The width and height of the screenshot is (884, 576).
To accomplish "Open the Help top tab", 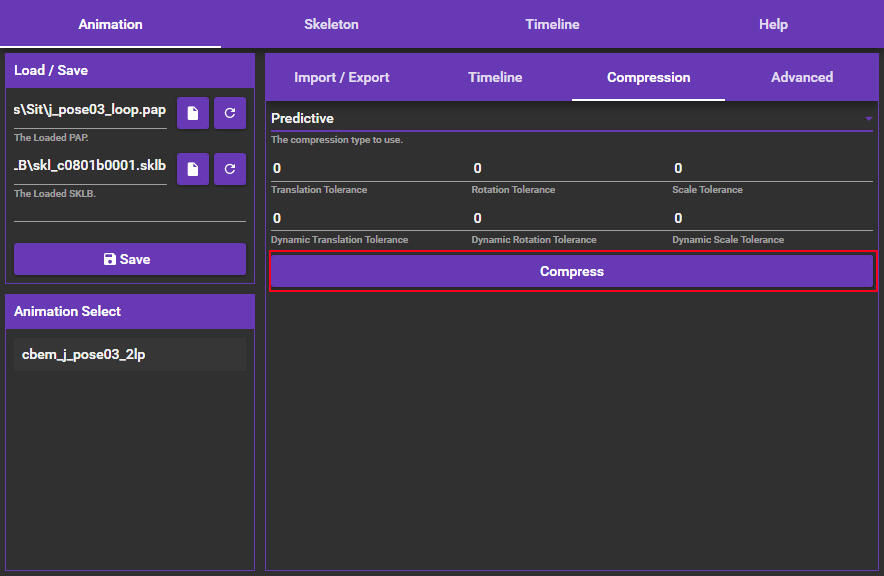I will pyautogui.click(x=773, y=24).
